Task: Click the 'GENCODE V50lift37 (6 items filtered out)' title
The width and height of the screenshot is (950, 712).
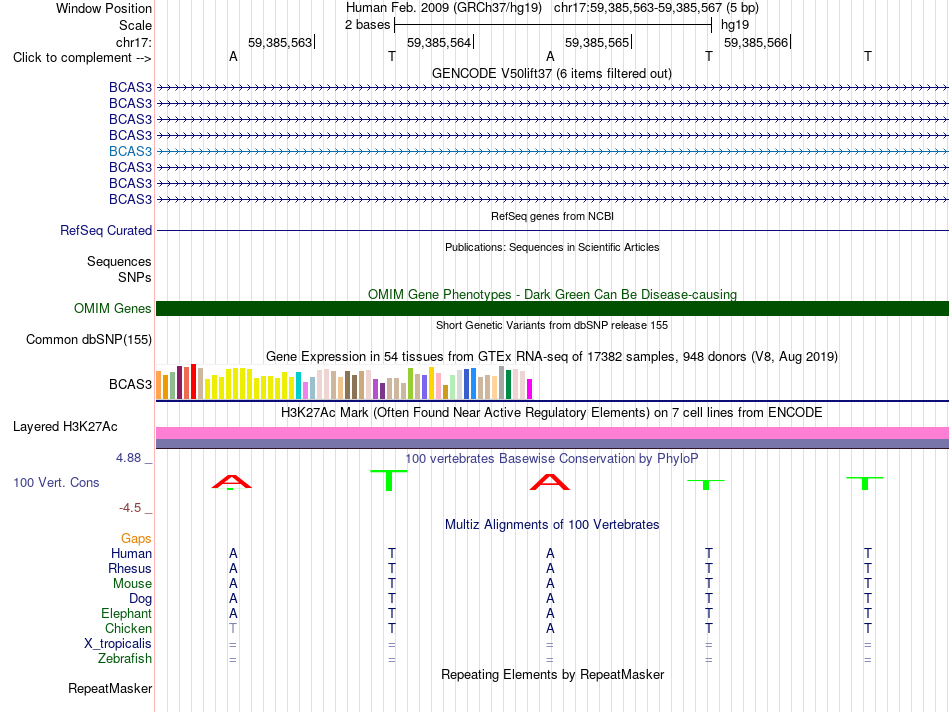Action: click(552, 73)
